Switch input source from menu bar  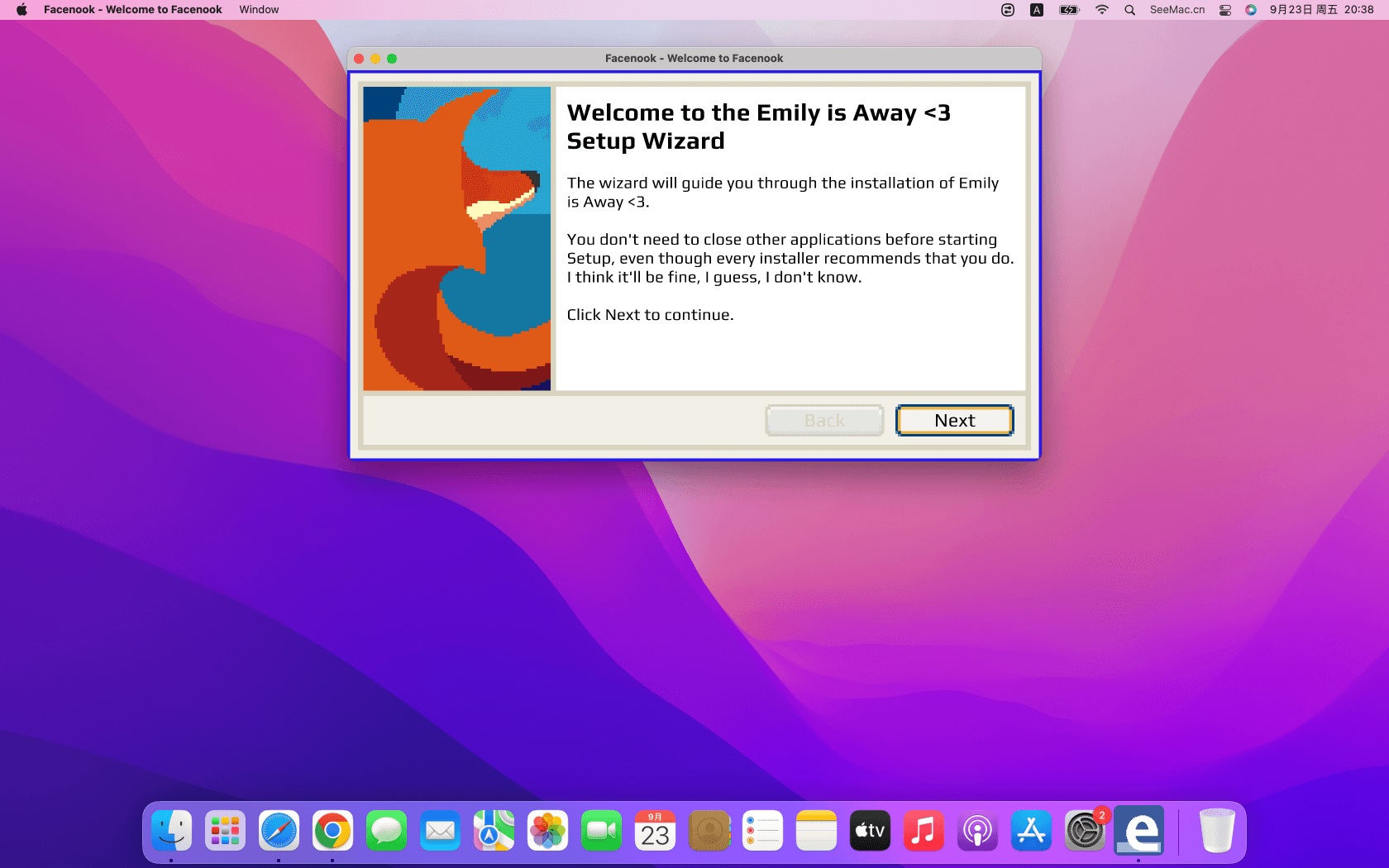tap(1037, 10)
